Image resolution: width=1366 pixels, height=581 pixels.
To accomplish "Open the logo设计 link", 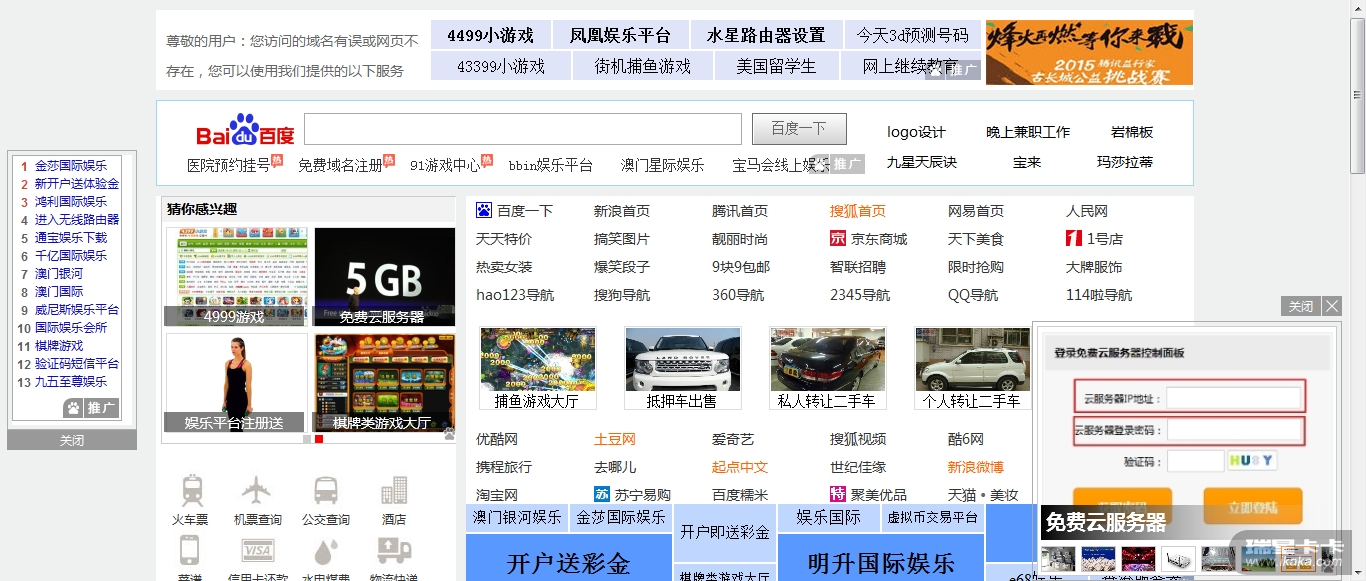I will click(x=916, y=132).
